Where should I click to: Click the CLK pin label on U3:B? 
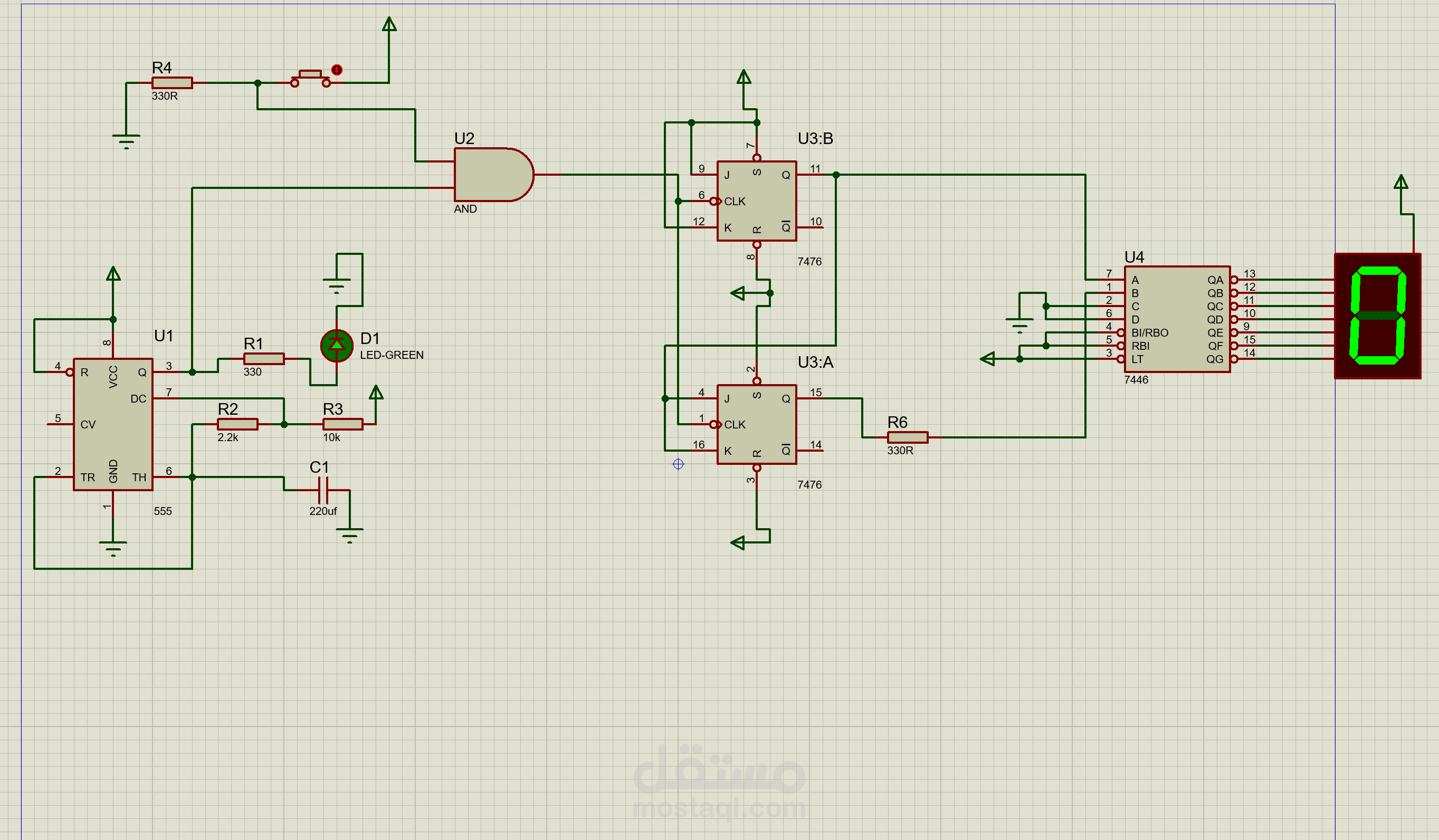[x=735, y=201]
